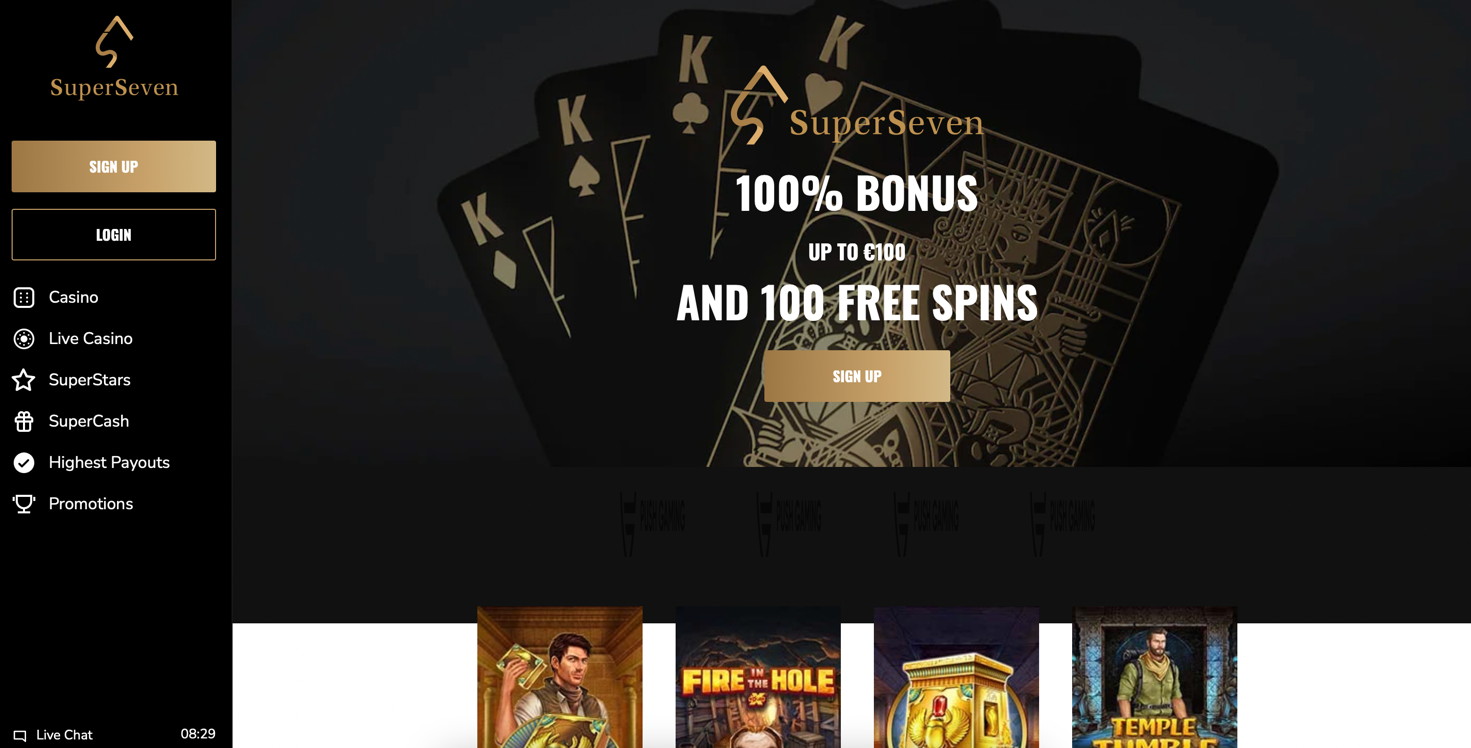Select Highest Payouts in sidebar
The width and height of the screenshot is (1471, 748).
109,463
